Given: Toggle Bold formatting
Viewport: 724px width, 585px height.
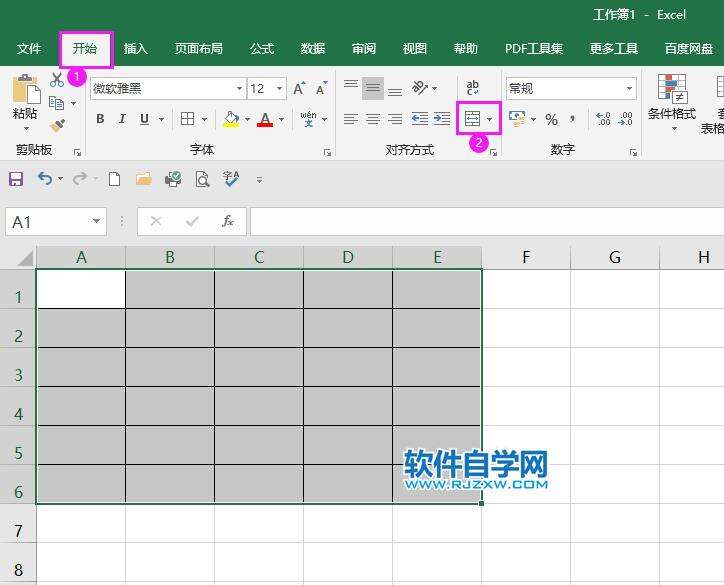Looking at the screenshot, I should click(x=100, y=119).
